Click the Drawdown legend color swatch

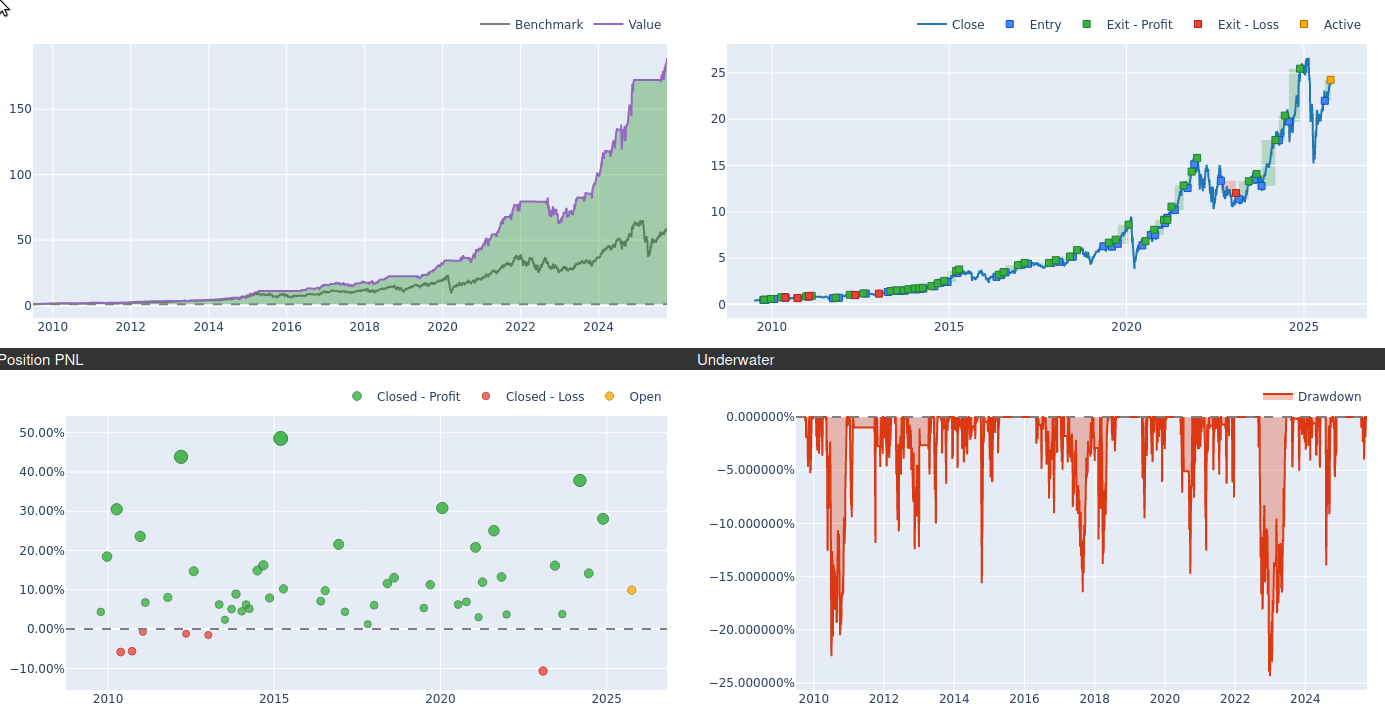(x=1277, y=397)
